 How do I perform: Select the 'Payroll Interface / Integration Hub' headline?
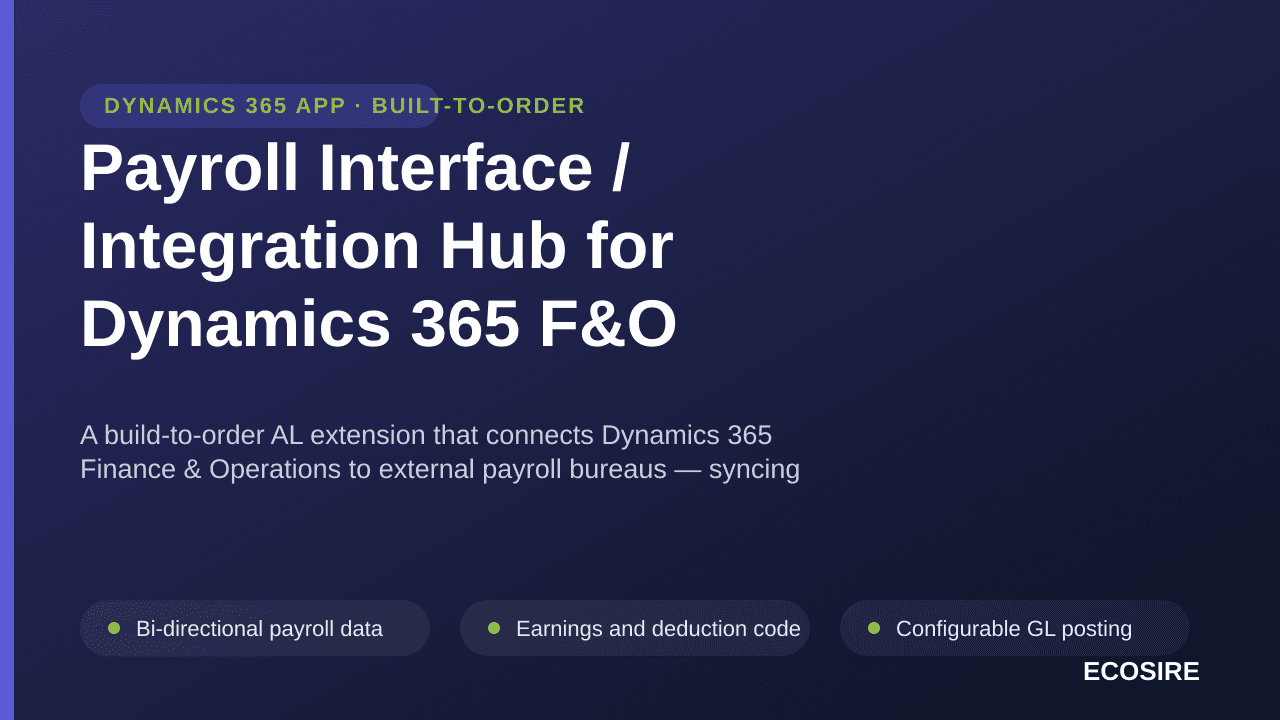coord(379,245)
